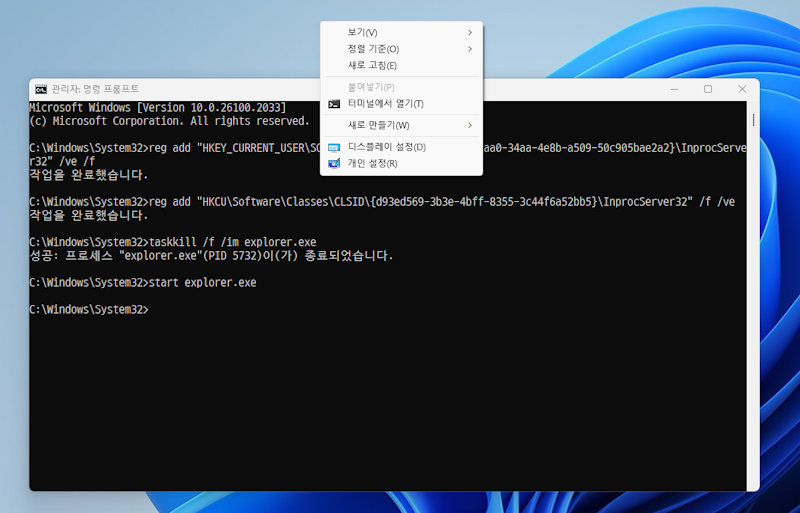Viewport: 800px width, 513px height.
Task: Click the monitor icon beside 디스플레이 설정
Action: (334, 148)
